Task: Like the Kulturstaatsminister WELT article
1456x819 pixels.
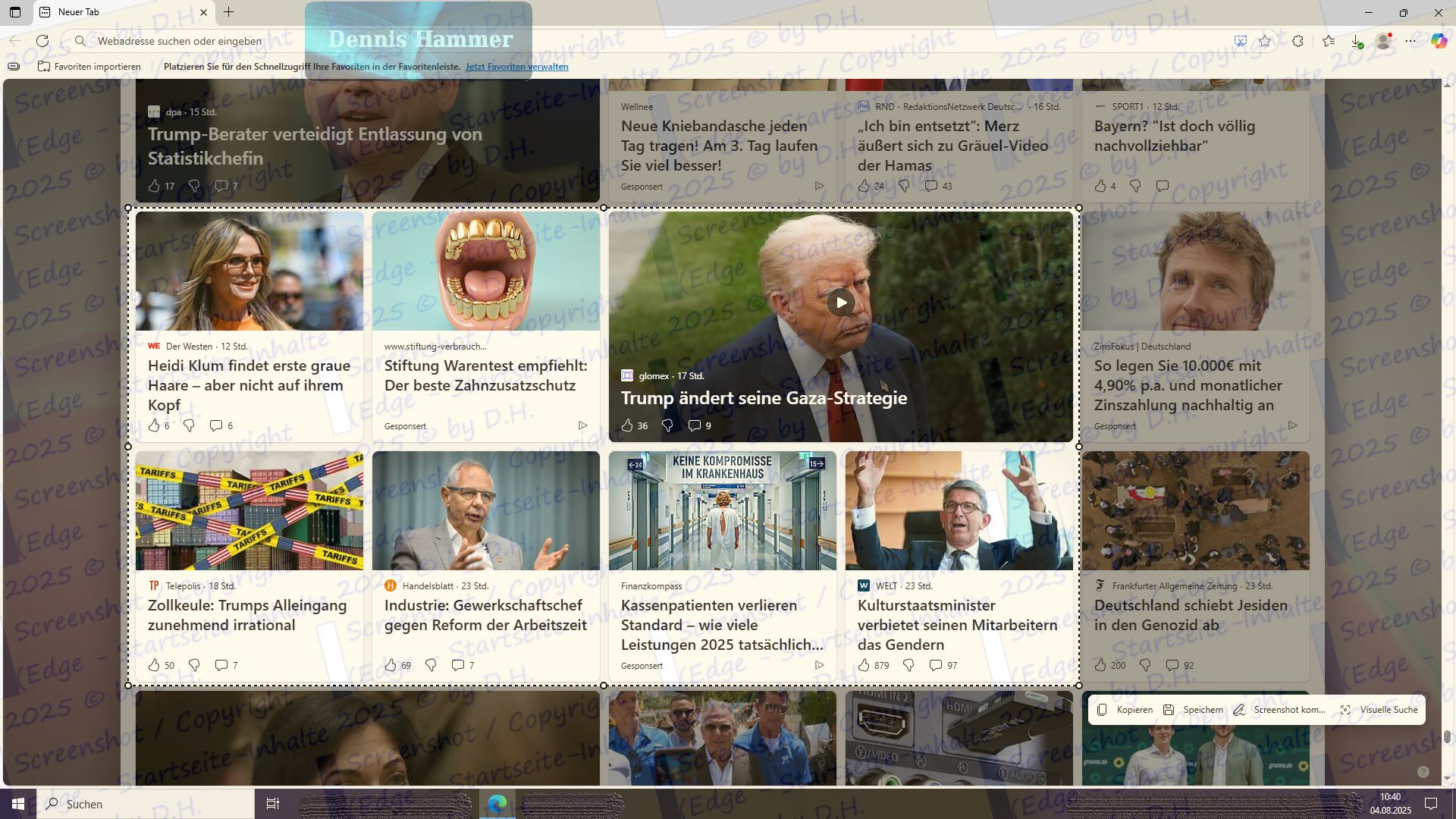Action: point(864,665)
